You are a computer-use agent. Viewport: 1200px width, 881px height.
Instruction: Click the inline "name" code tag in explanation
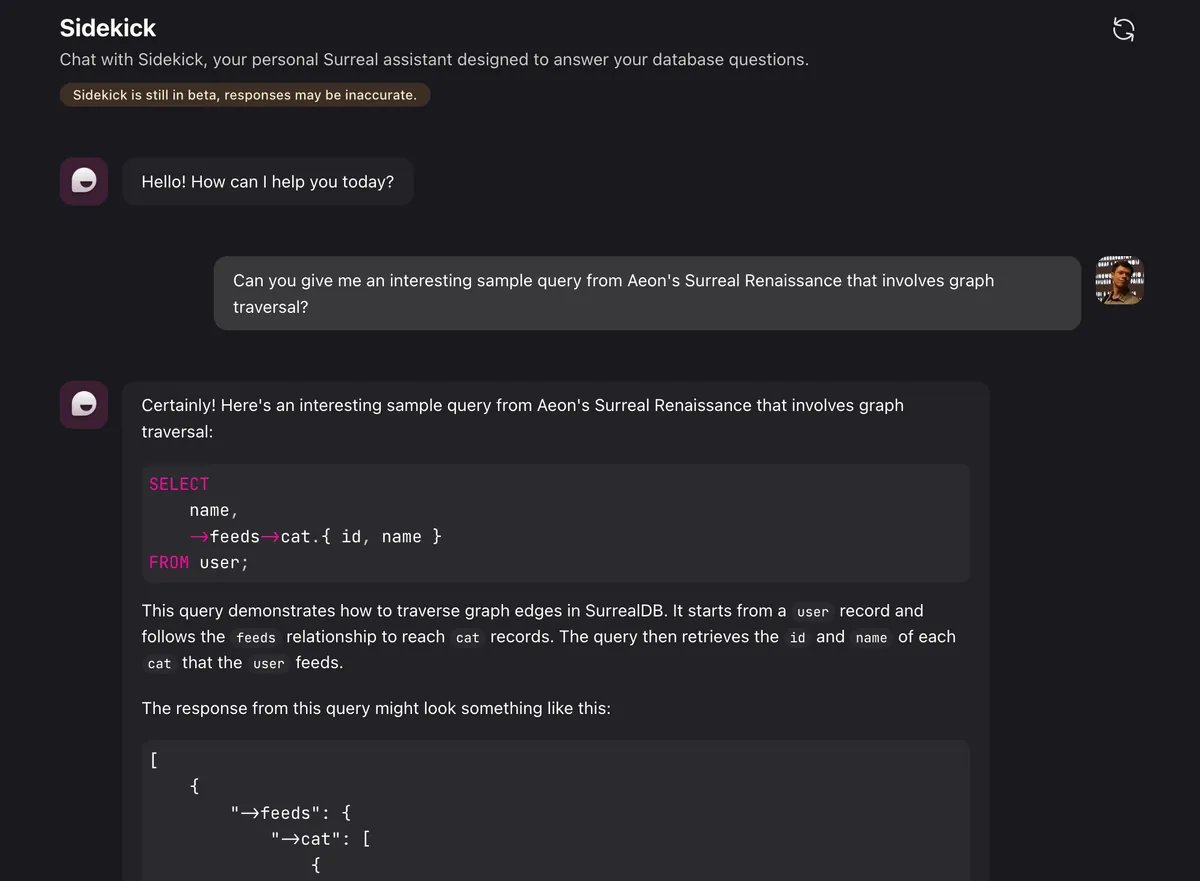(871, 637)
